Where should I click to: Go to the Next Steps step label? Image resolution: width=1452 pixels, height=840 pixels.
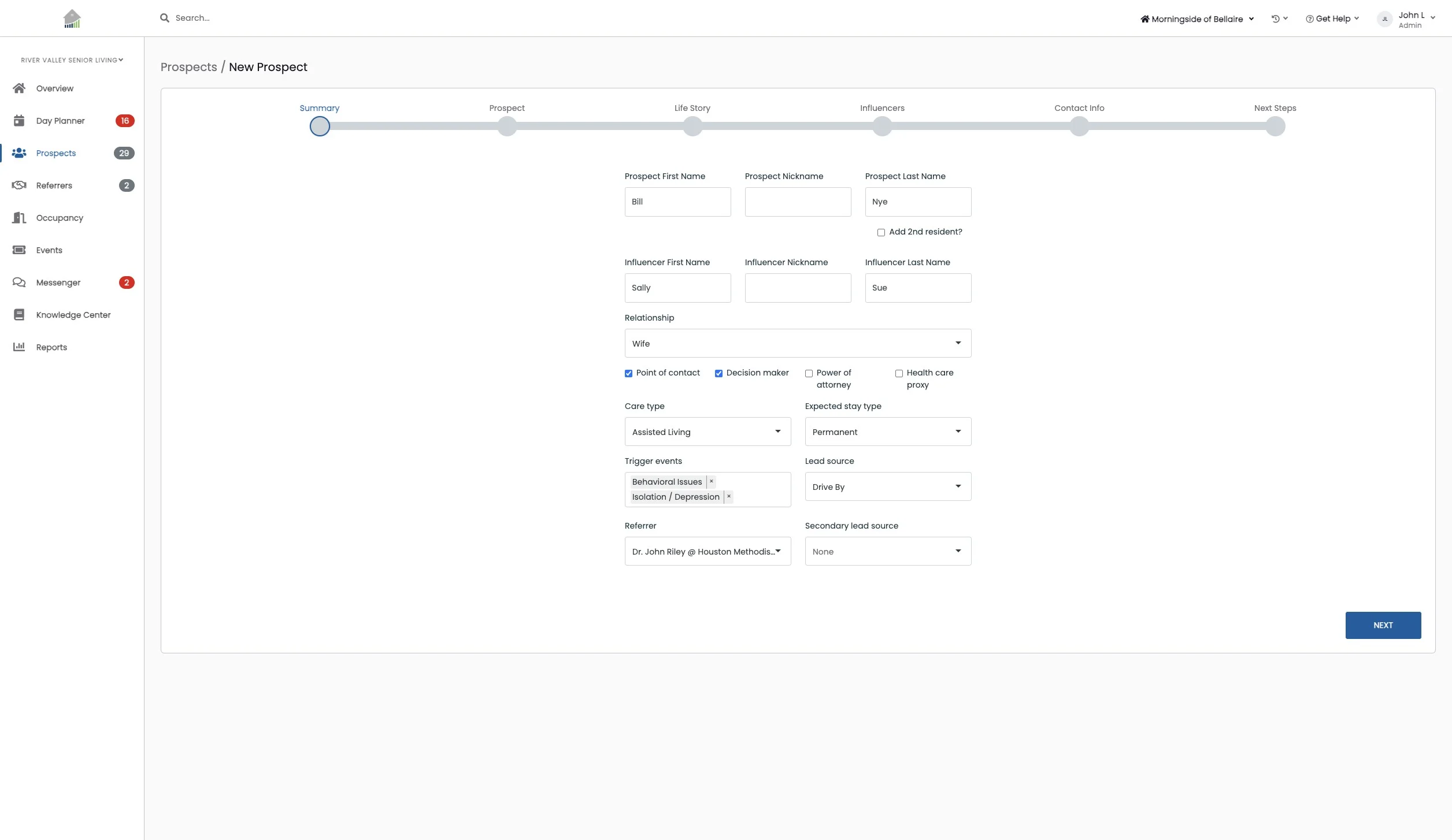[x=1275, y=108]
